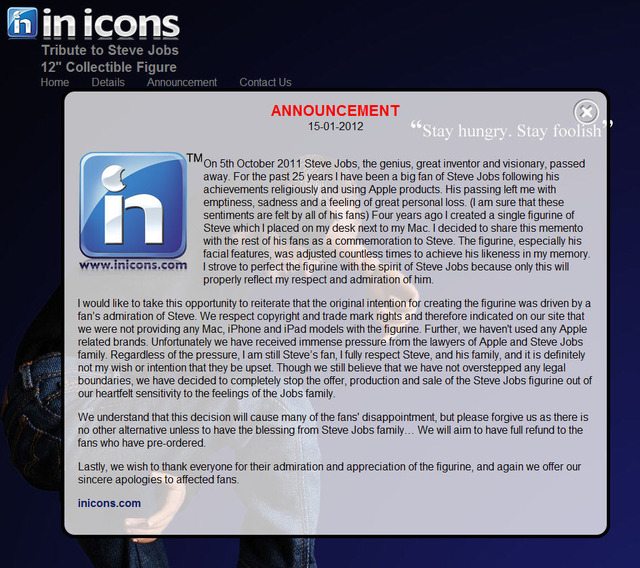This screenshot has height=568, width=640.
Task: Click the "Stay hungry. Stay foolish" quote
Action: pyautogui.click(x=512, y=131)
